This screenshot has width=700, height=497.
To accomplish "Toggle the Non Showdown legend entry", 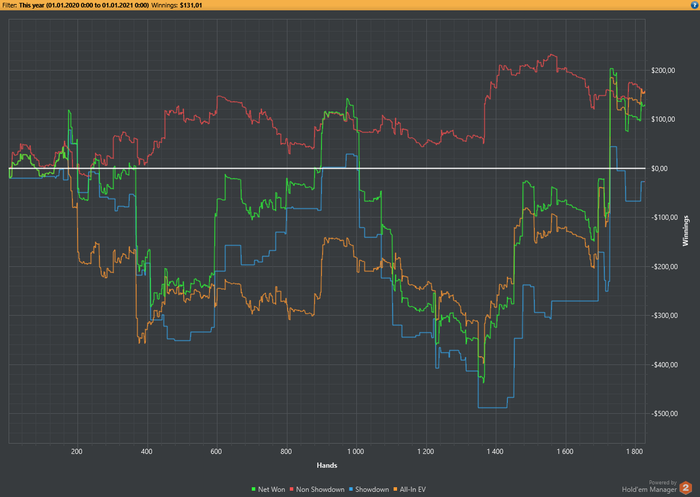I will tap(317, 489).
